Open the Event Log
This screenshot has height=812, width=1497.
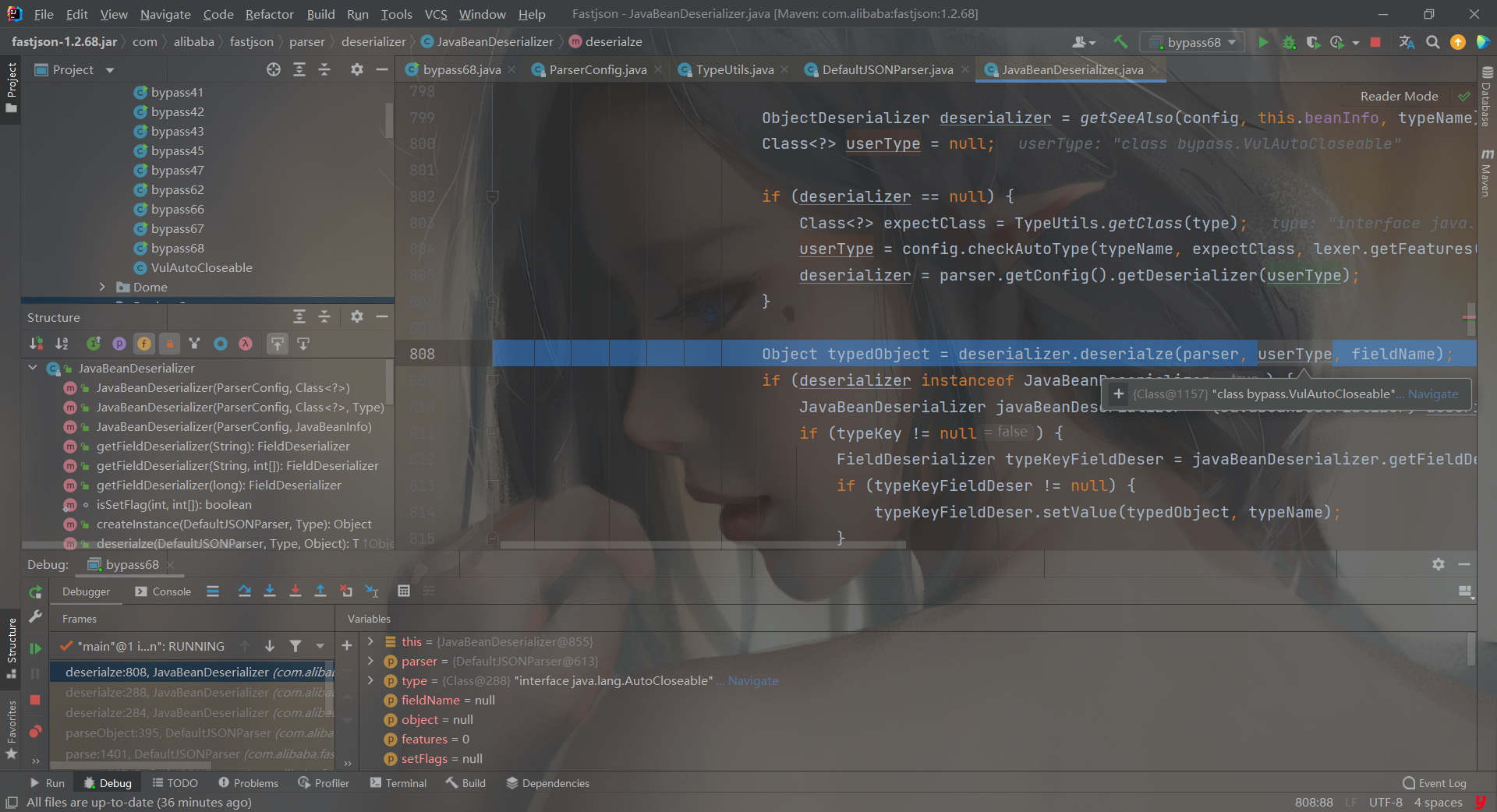[1435, 783]
